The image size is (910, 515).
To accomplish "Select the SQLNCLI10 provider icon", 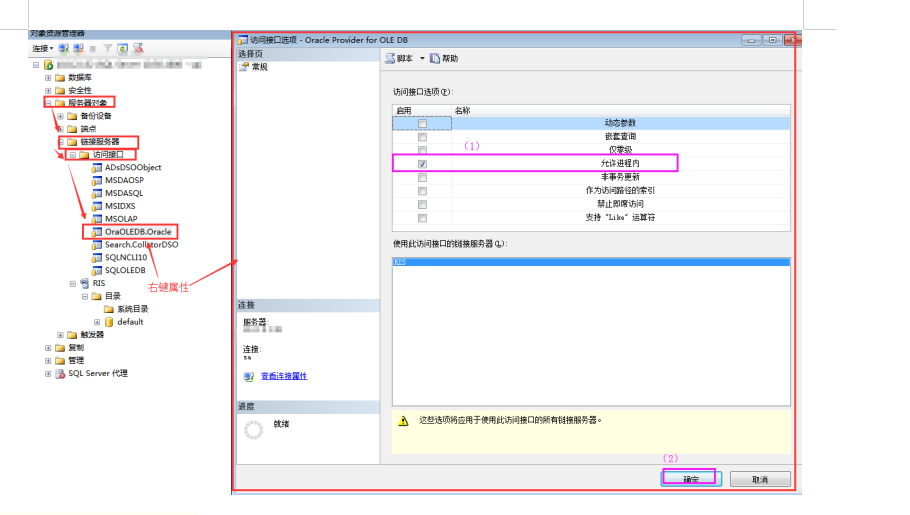I will pyautogui.click(x=97, y=257).
